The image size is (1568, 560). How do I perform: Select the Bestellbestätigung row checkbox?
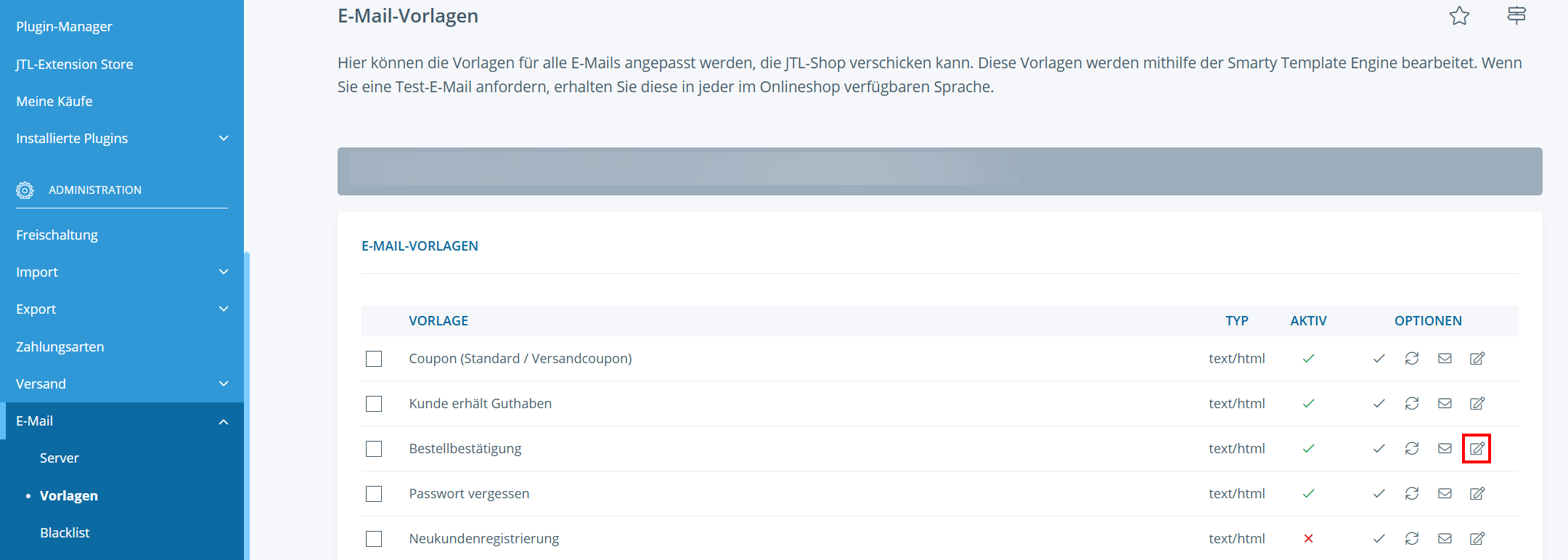tap(374, 449)
